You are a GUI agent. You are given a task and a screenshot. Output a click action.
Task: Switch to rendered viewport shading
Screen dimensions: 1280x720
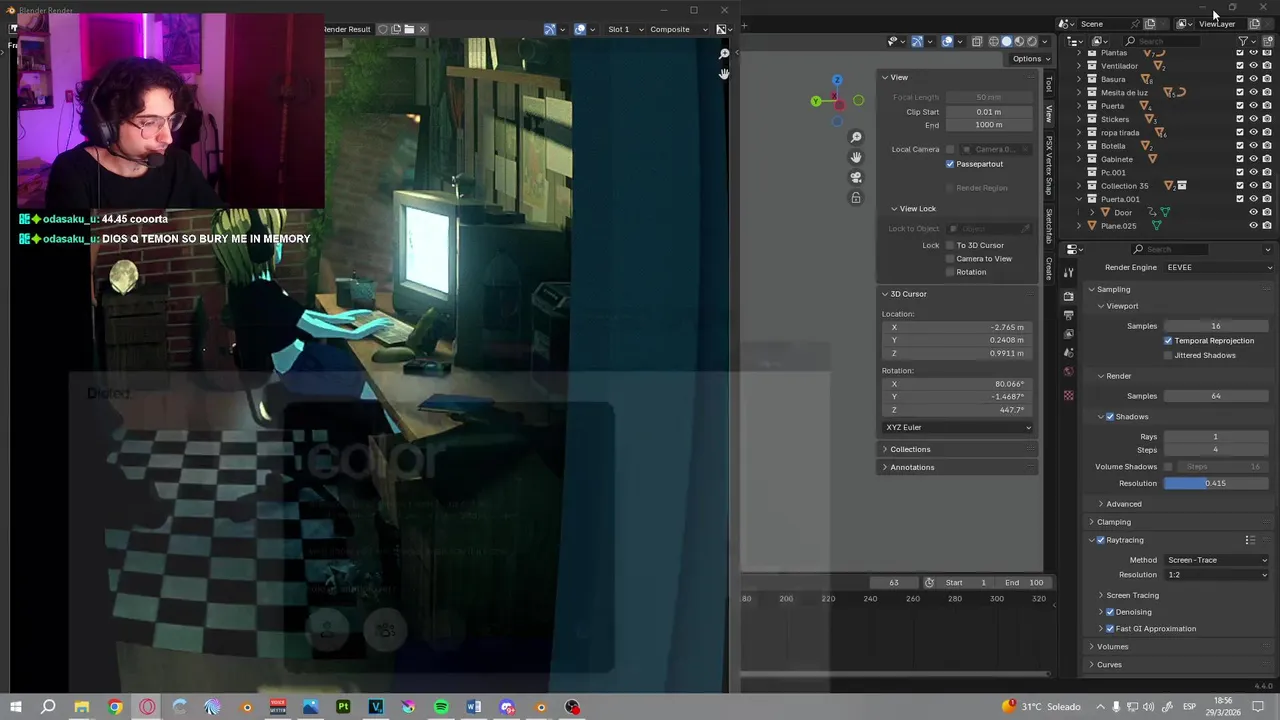(x=1033, y=41)
